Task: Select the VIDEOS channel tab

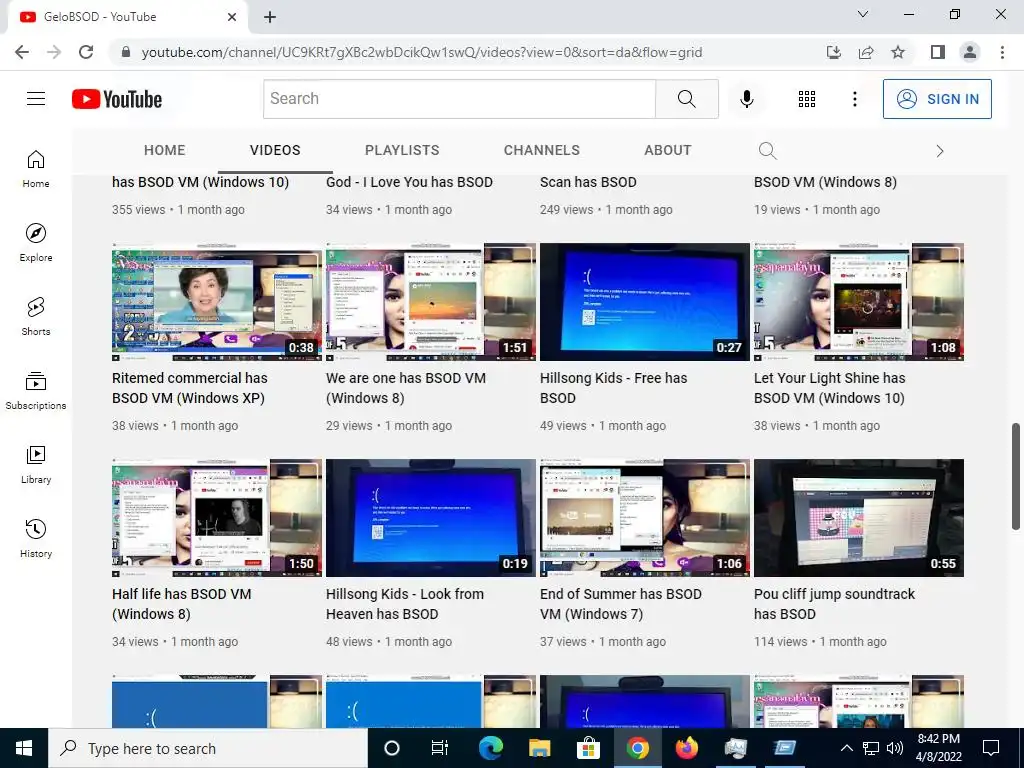Action: click(x=275, y=150)
